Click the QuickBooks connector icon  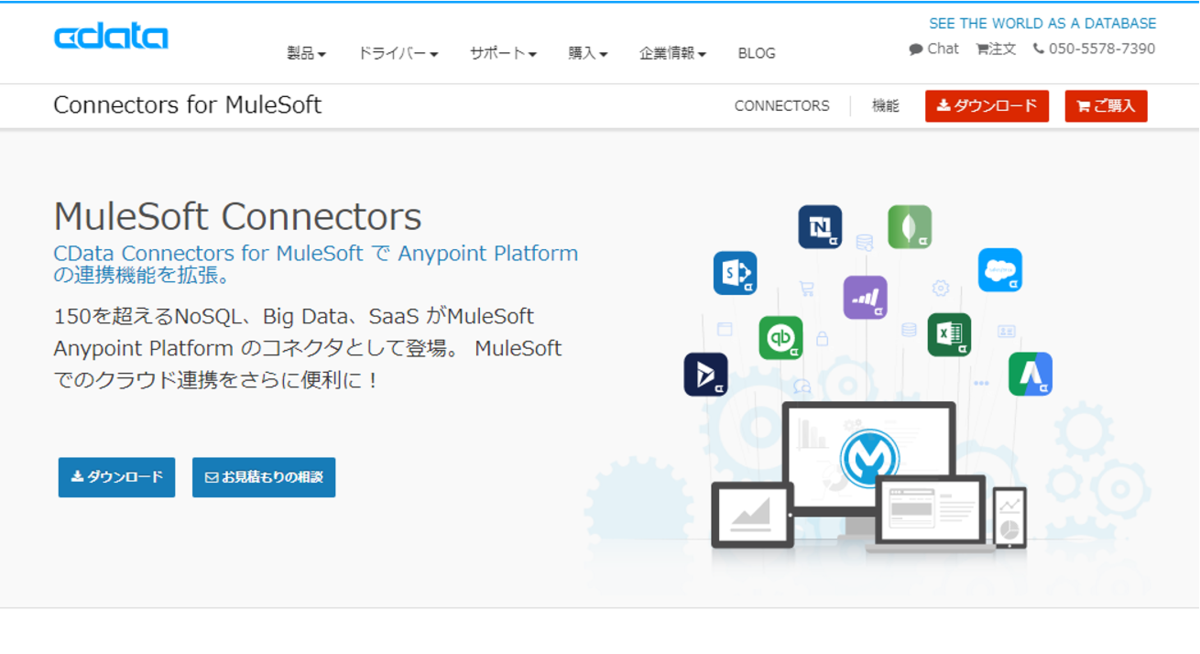tap(780, 337)
